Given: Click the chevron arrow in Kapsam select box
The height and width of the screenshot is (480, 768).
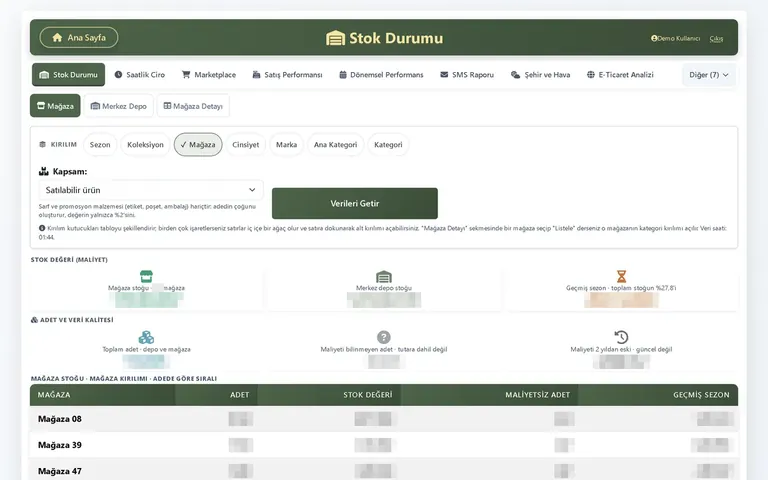Looking at the screenshot, I should (x=252, y=190).
